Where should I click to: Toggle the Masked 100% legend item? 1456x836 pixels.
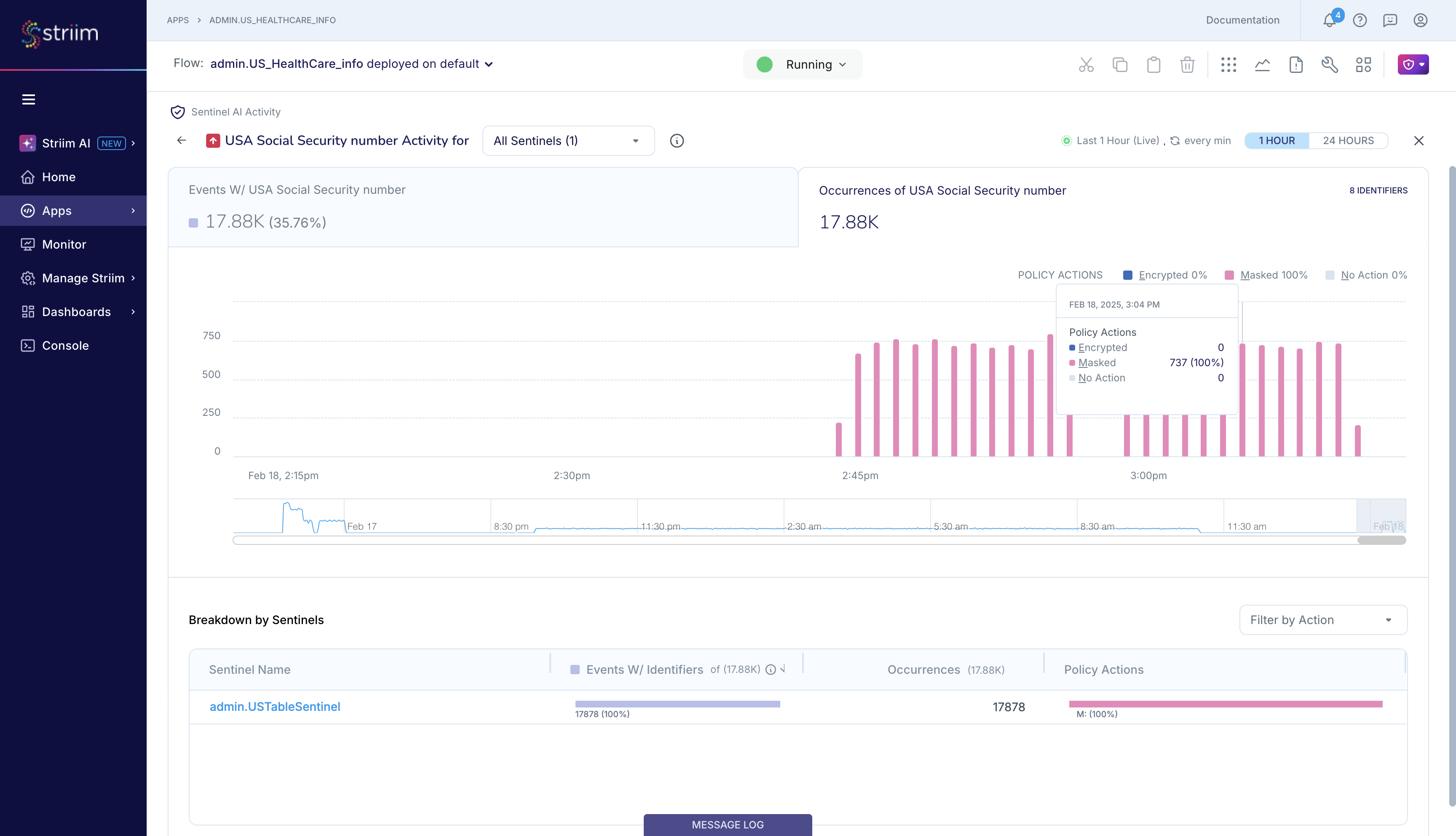pyautogui.click(x=1274, y=275)
